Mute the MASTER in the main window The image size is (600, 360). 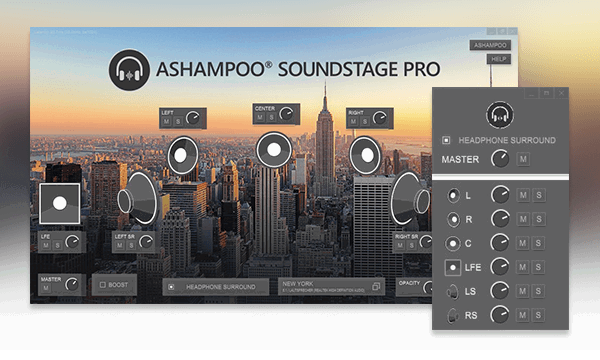click(46, 288)
